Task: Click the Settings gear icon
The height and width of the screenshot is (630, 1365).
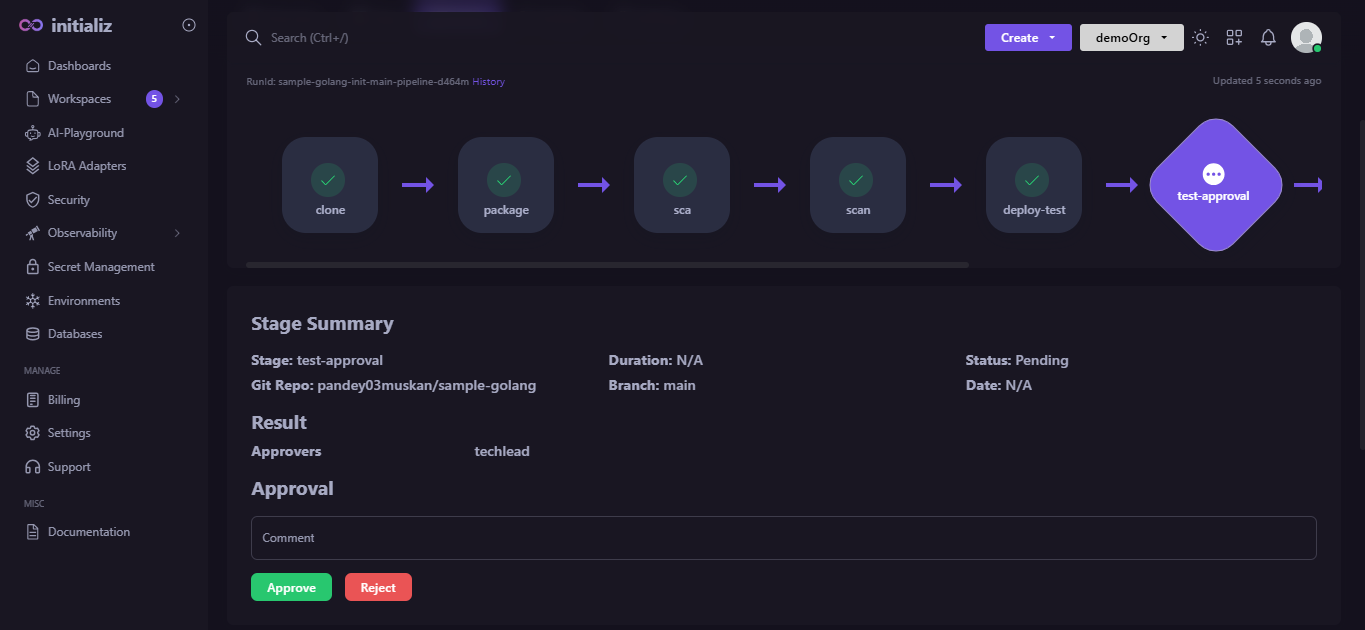Action: coord(32,433)
